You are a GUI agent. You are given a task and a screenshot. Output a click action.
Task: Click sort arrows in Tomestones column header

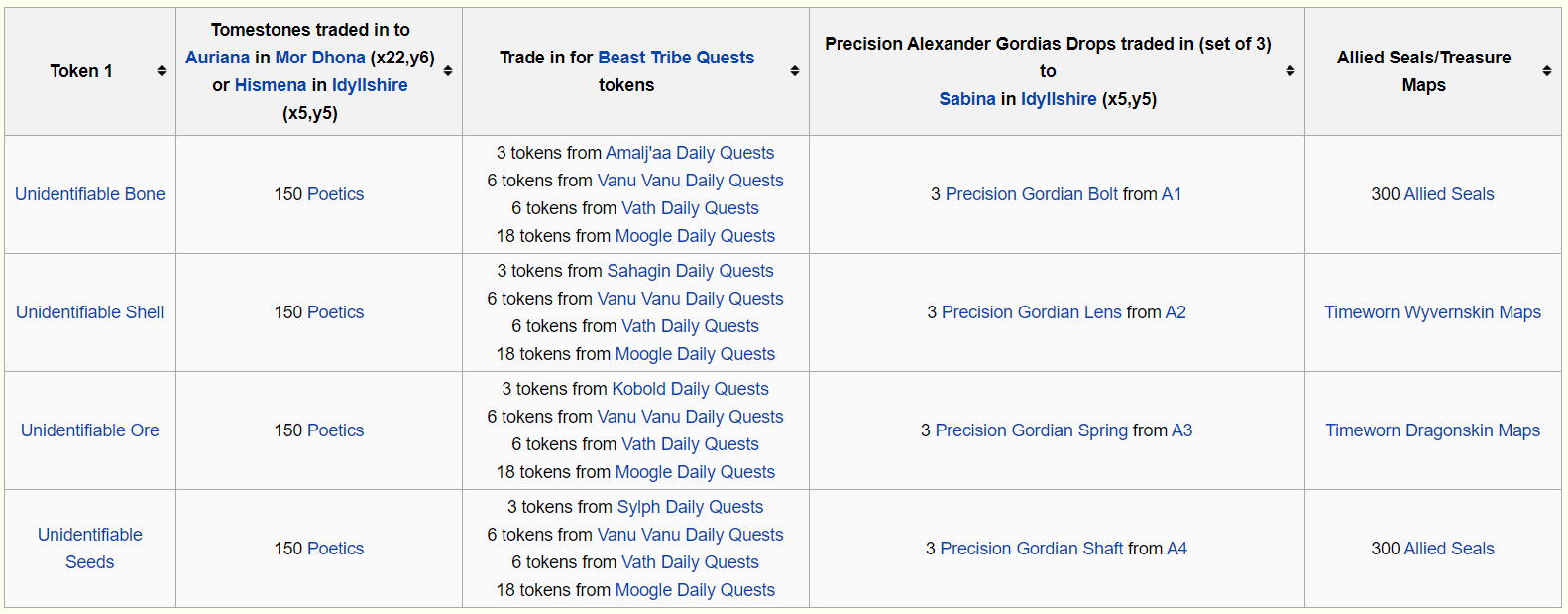point(448,71)
